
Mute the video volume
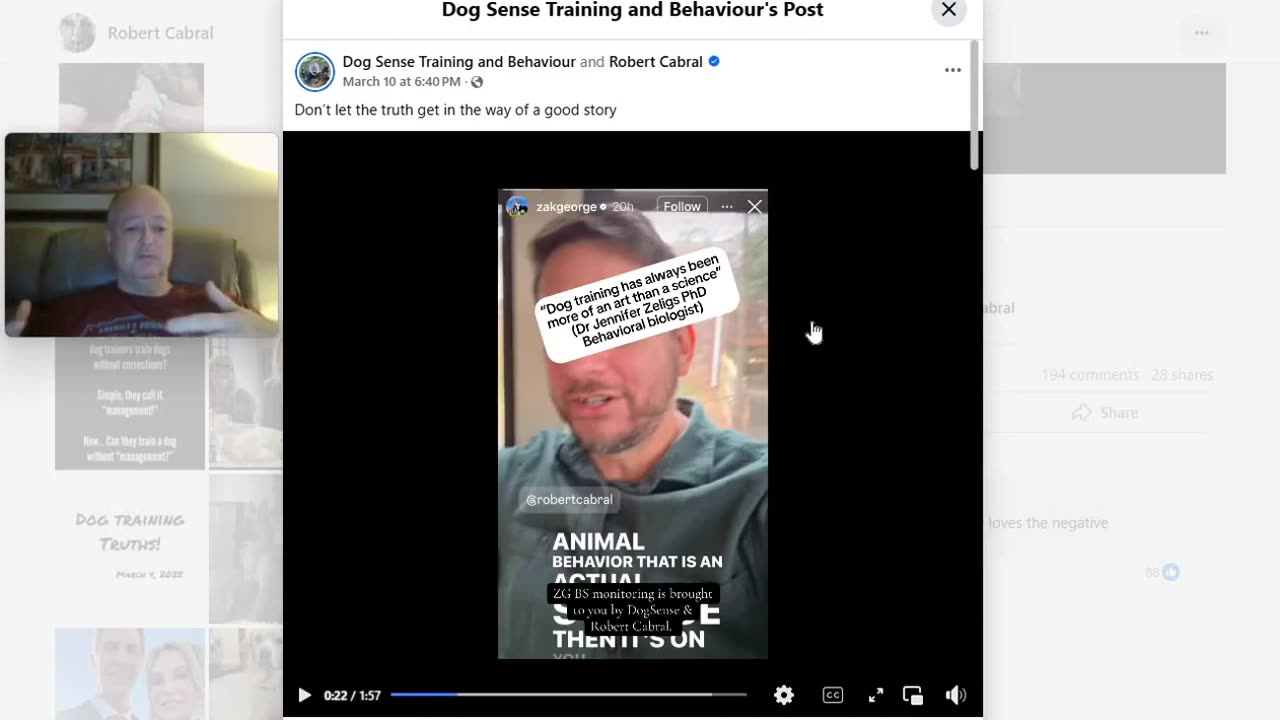point(956,695)
